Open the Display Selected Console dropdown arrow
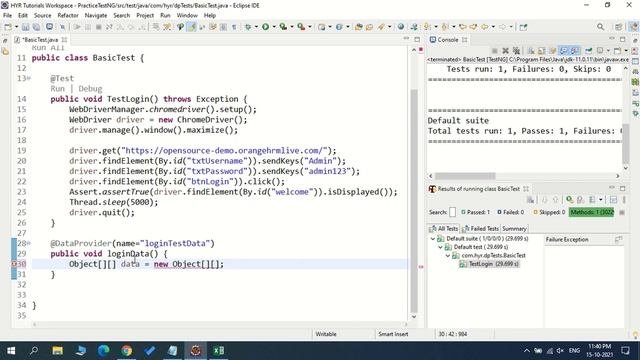 (x=608, y=51)
